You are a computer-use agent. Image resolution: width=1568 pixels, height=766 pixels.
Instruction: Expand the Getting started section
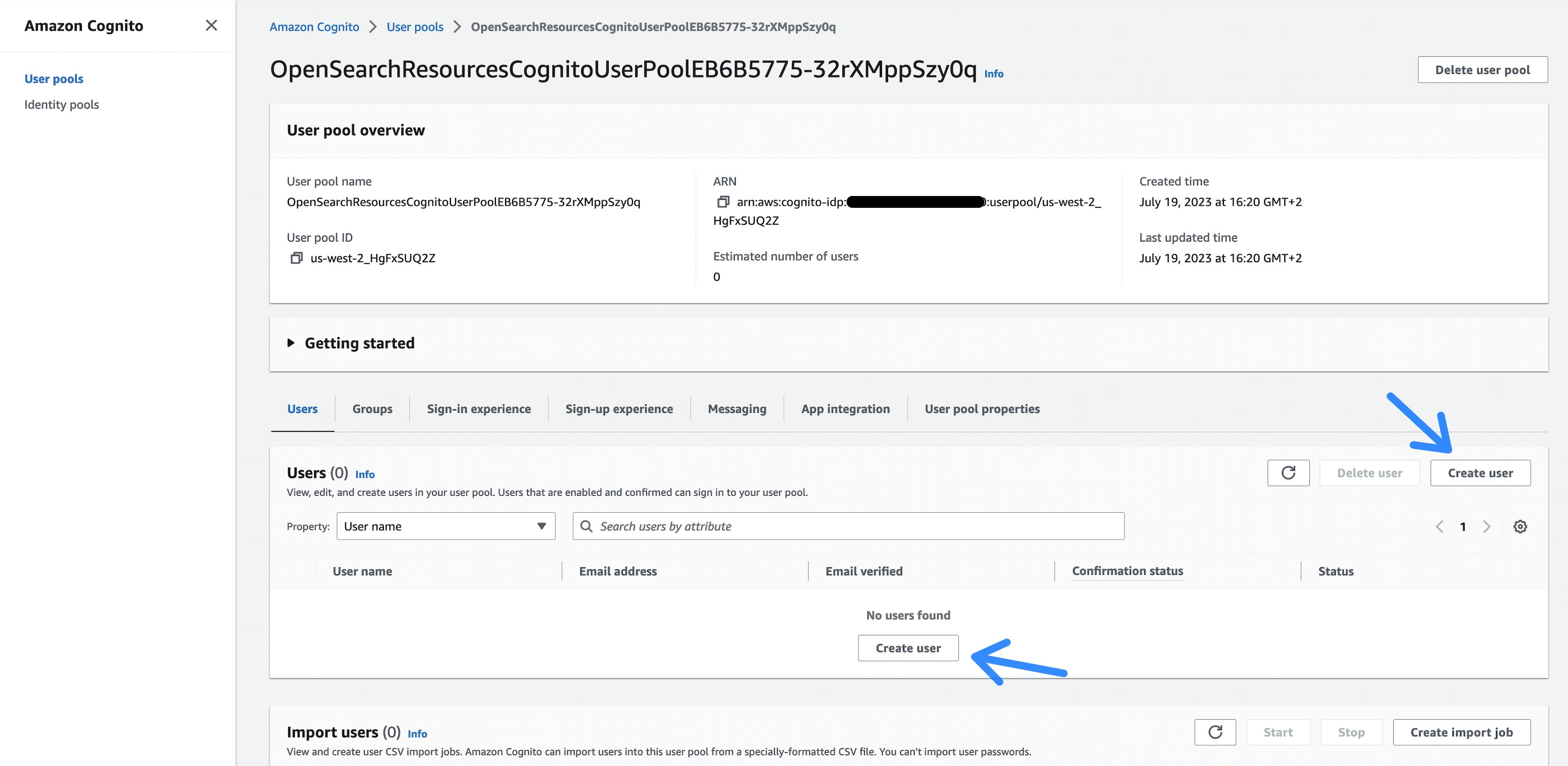[291, 343]
